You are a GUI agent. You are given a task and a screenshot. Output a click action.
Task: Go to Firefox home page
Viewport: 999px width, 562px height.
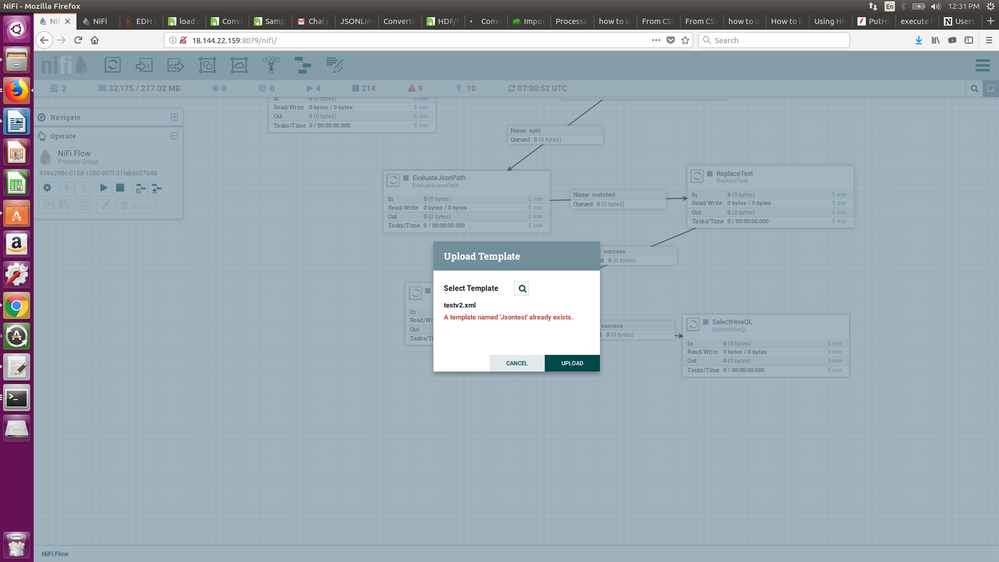[94, 40]
